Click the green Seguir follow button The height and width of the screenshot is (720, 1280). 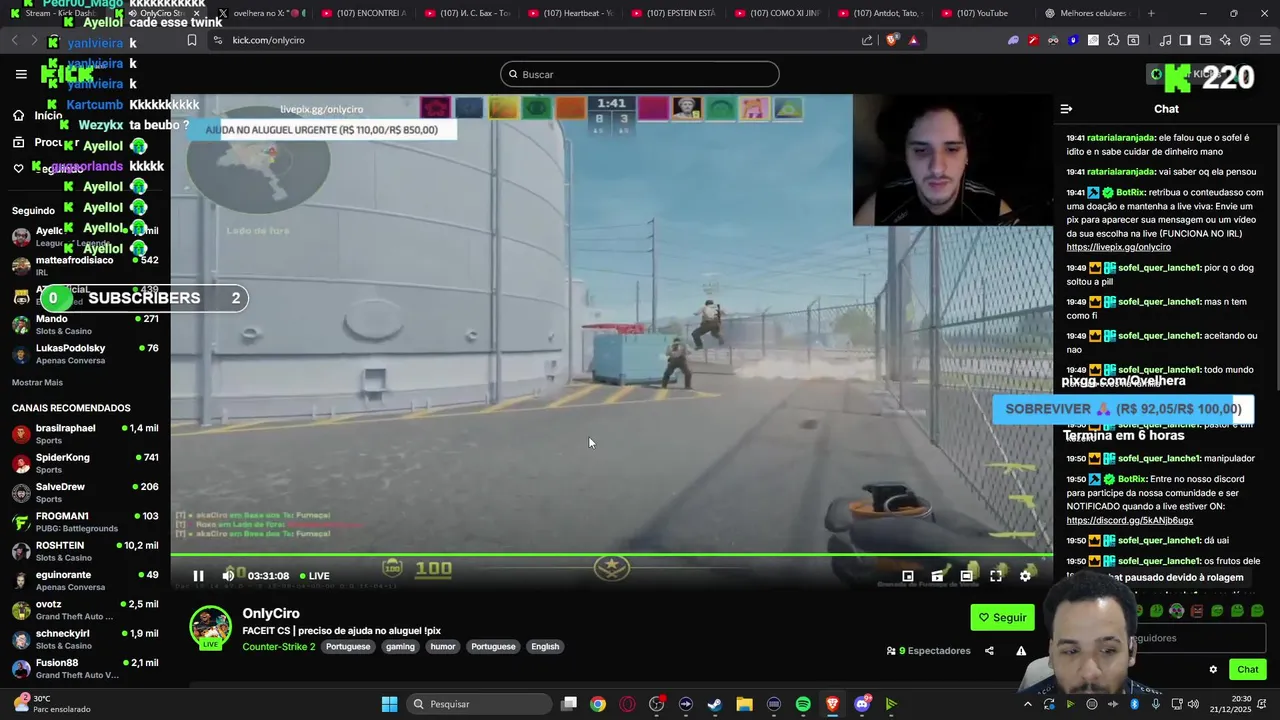pos(1002,617)
